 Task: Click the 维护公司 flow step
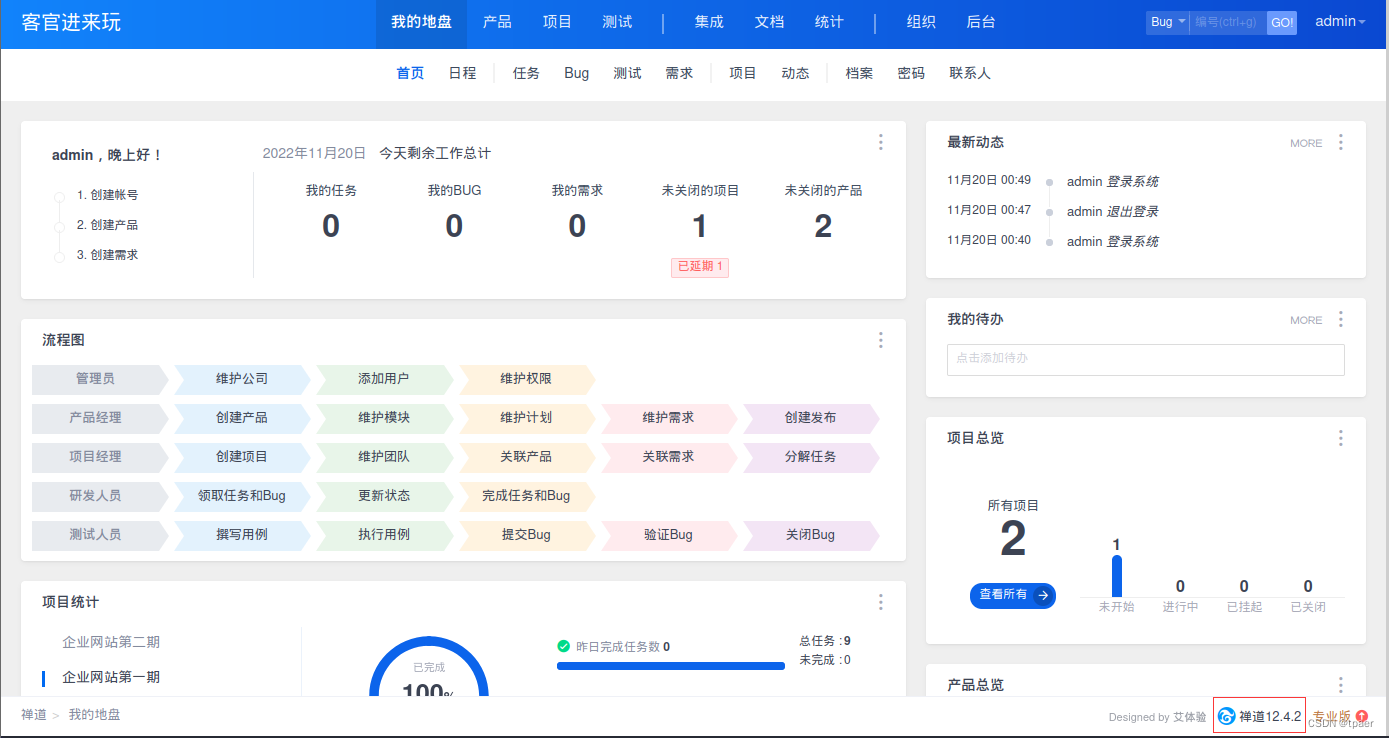coord(242,379)
